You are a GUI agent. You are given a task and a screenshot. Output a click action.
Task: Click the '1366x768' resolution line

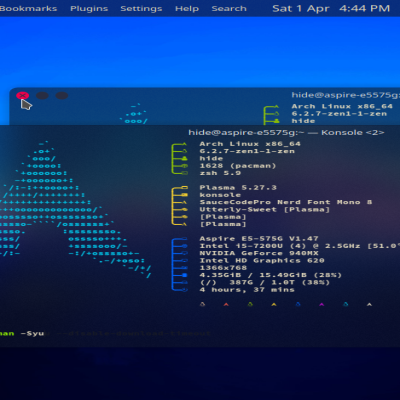tap(223, 268)
